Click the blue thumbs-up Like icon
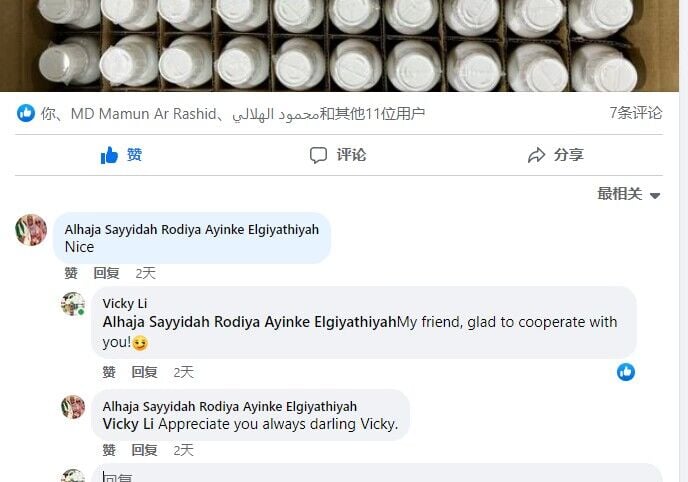 tap(109, 155)
